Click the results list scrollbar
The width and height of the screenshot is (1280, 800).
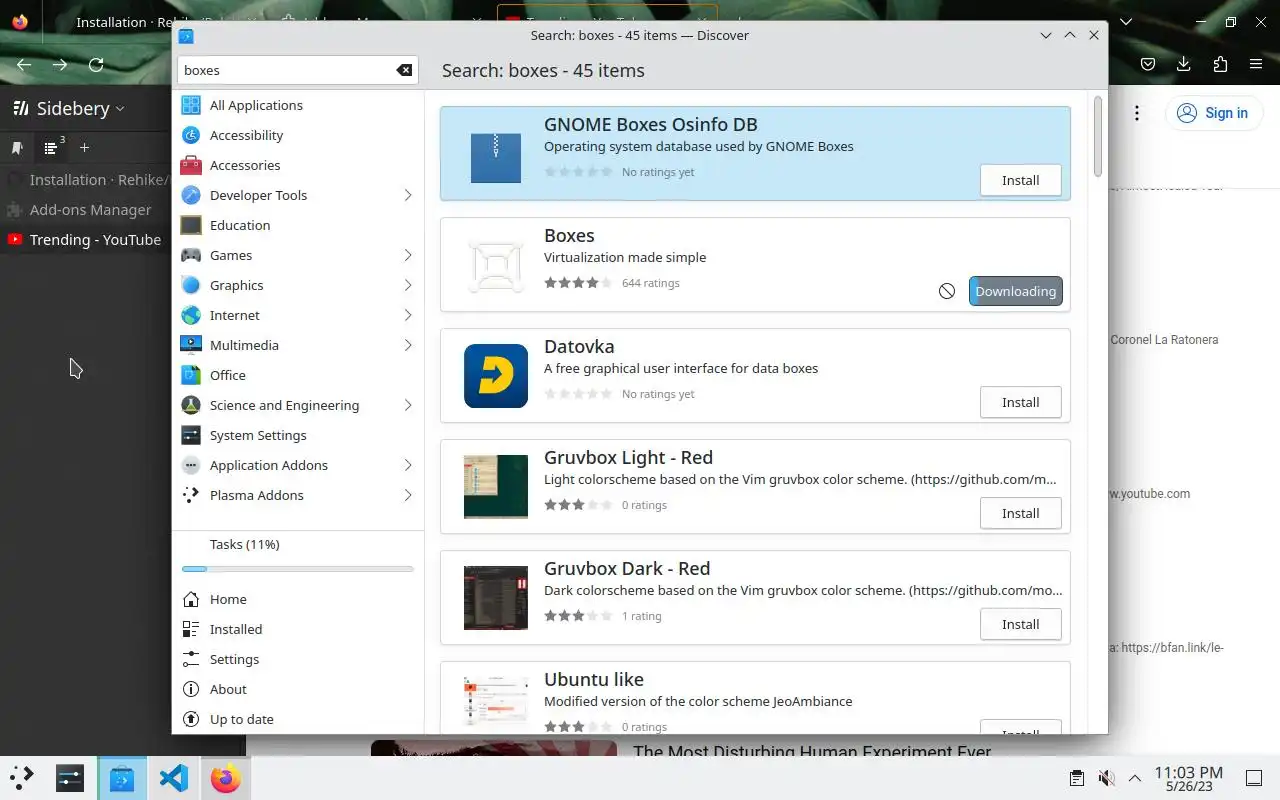tap(1097, 135)
